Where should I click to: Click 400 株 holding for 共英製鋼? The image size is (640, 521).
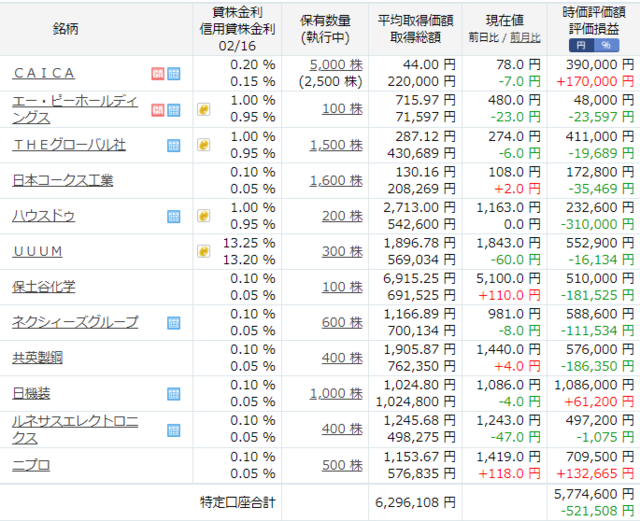pos(342,358)
